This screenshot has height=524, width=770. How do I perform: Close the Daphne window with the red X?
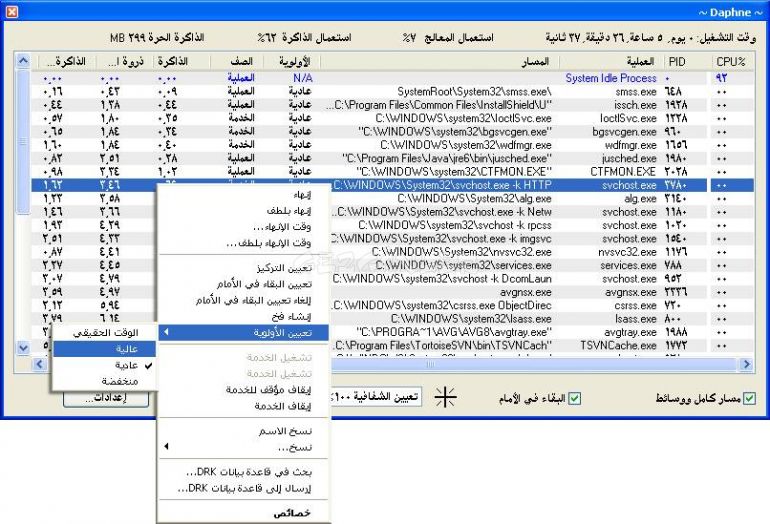pyautogui.click(x=12, y=12)
